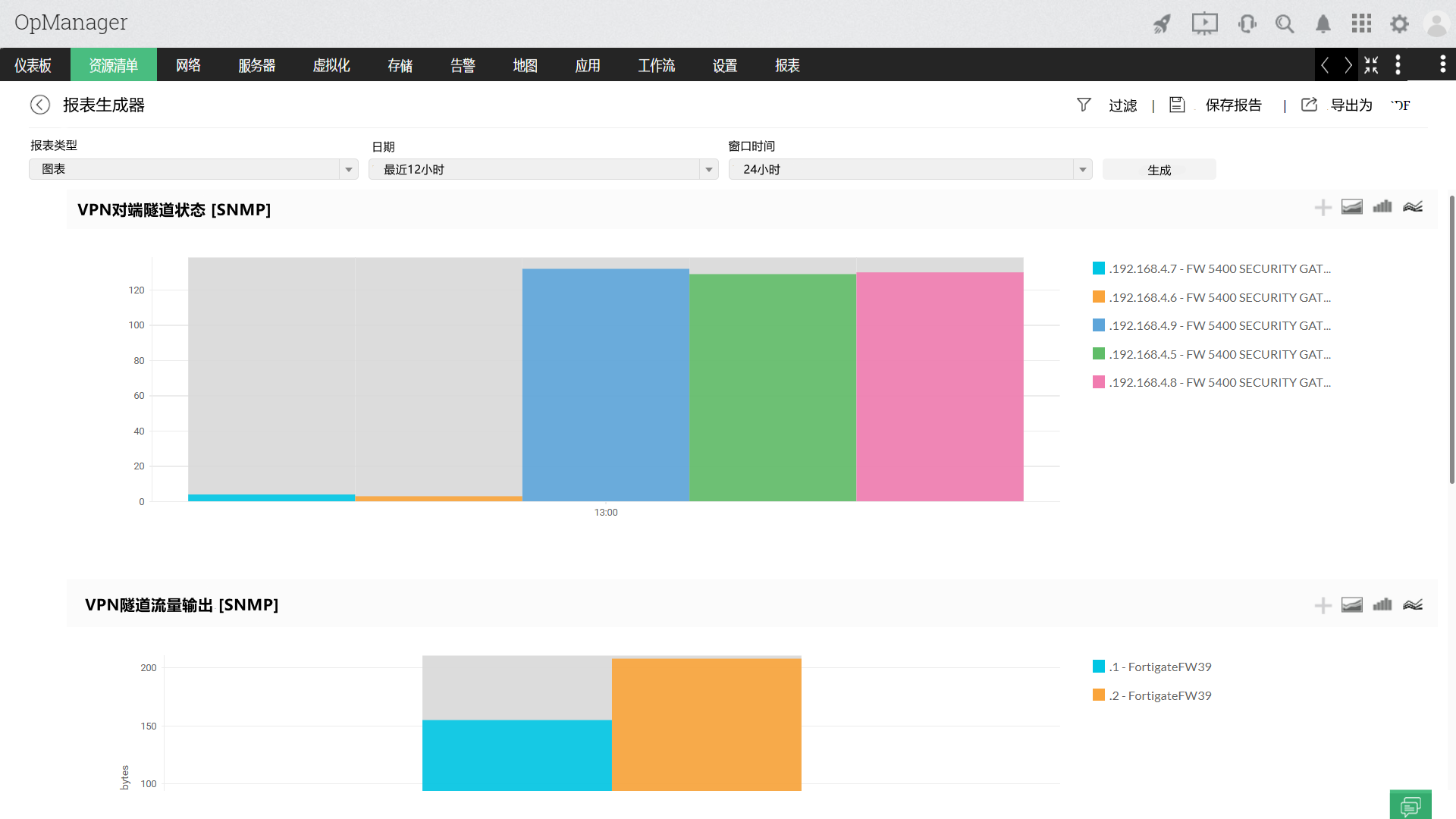Click the search magnifier icon
Image resolution: width=1456 pixels, height=819 pixels.
(1284, 24)
